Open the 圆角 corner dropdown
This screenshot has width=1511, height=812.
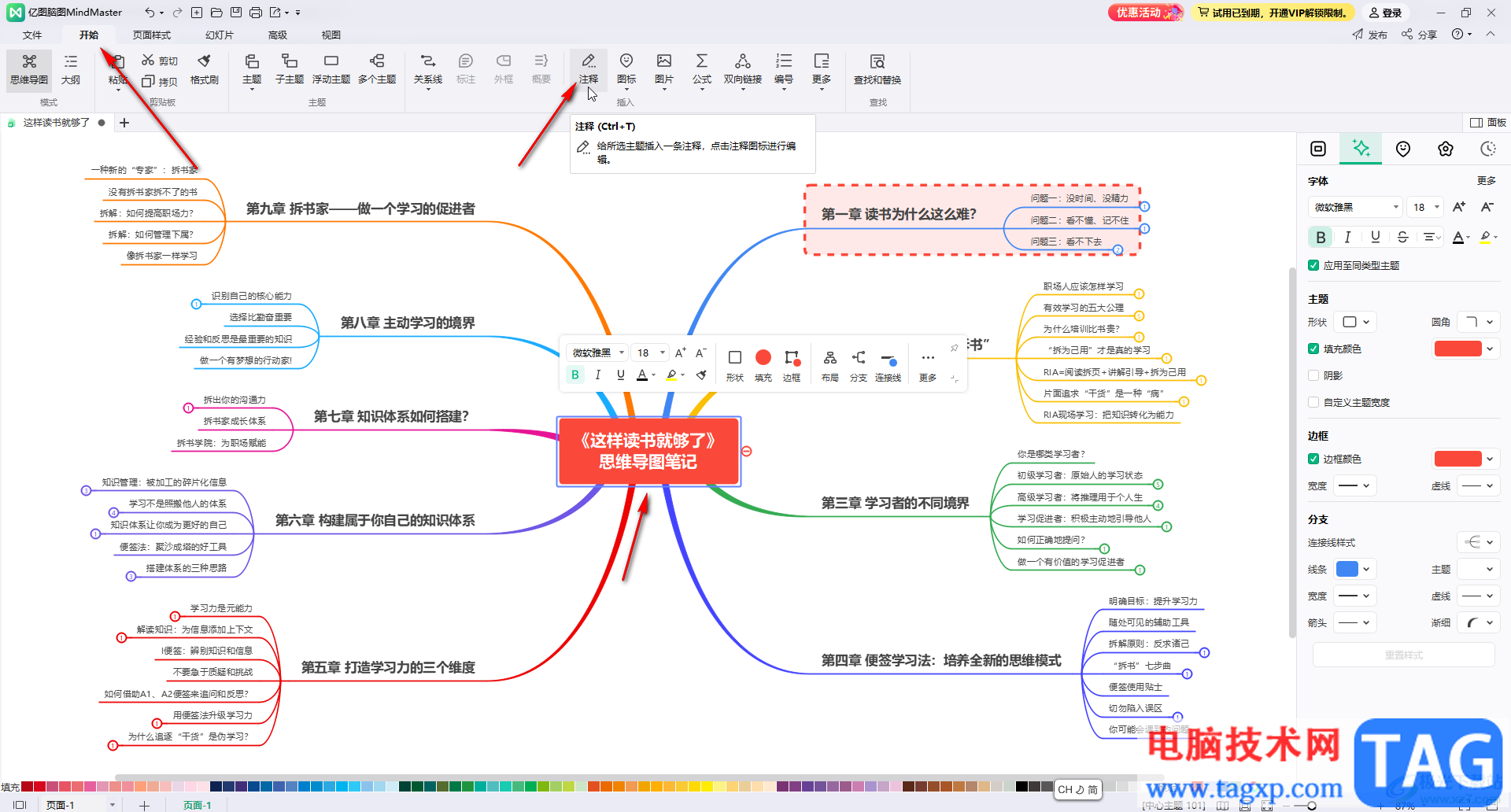tap(1479, 322)
